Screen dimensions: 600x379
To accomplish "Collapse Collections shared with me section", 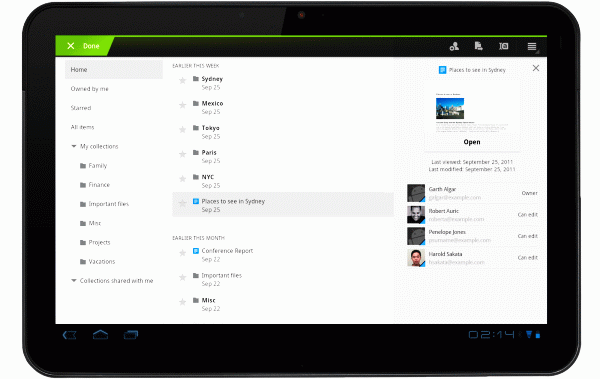I will click(74, 281).
